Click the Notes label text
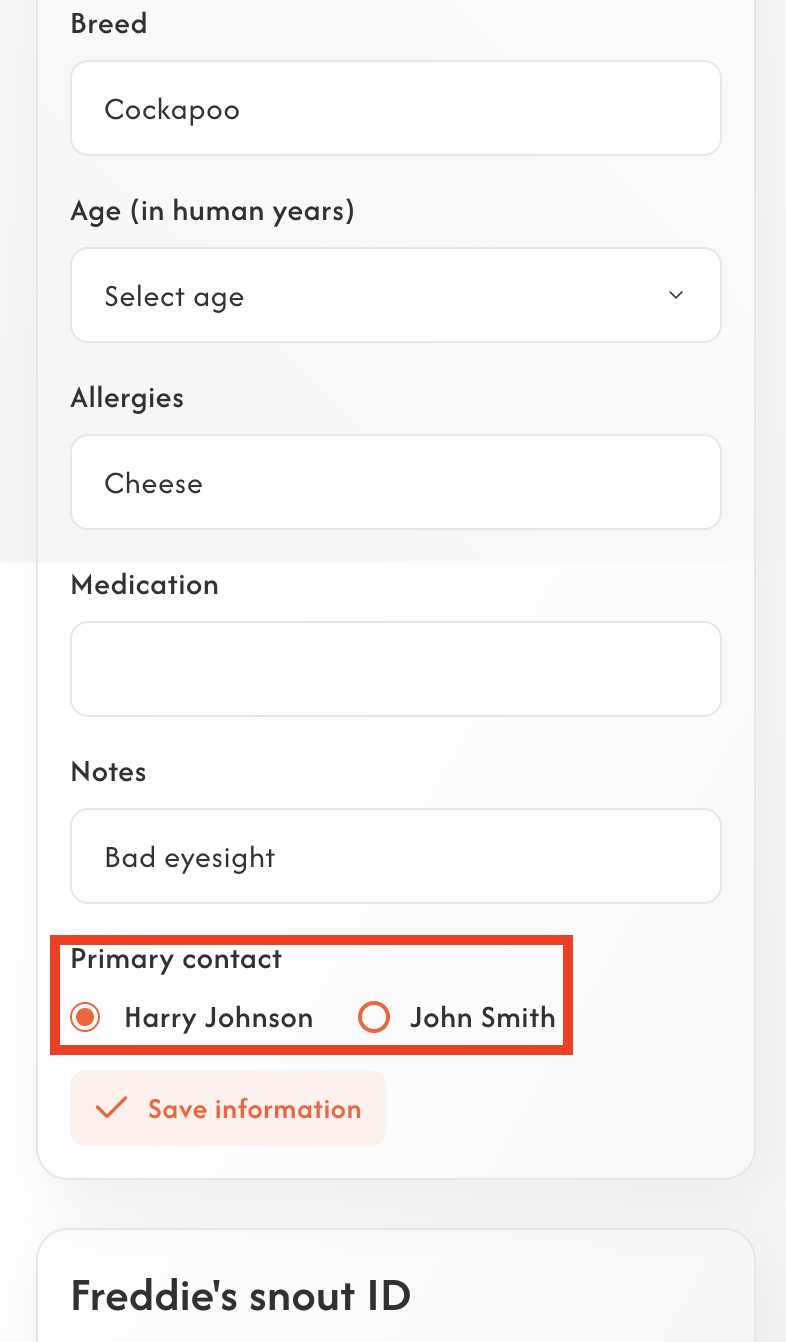The width and height of the screenshot is (786, 1342). [x=108, y=772]
